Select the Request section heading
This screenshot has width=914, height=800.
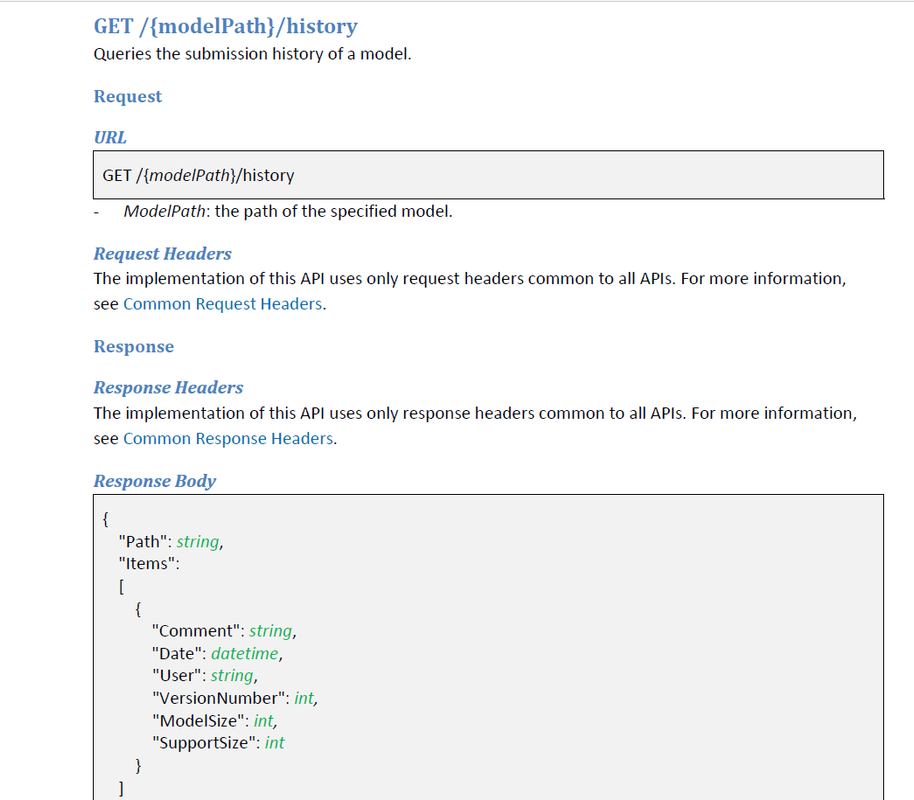click(128, 96)
